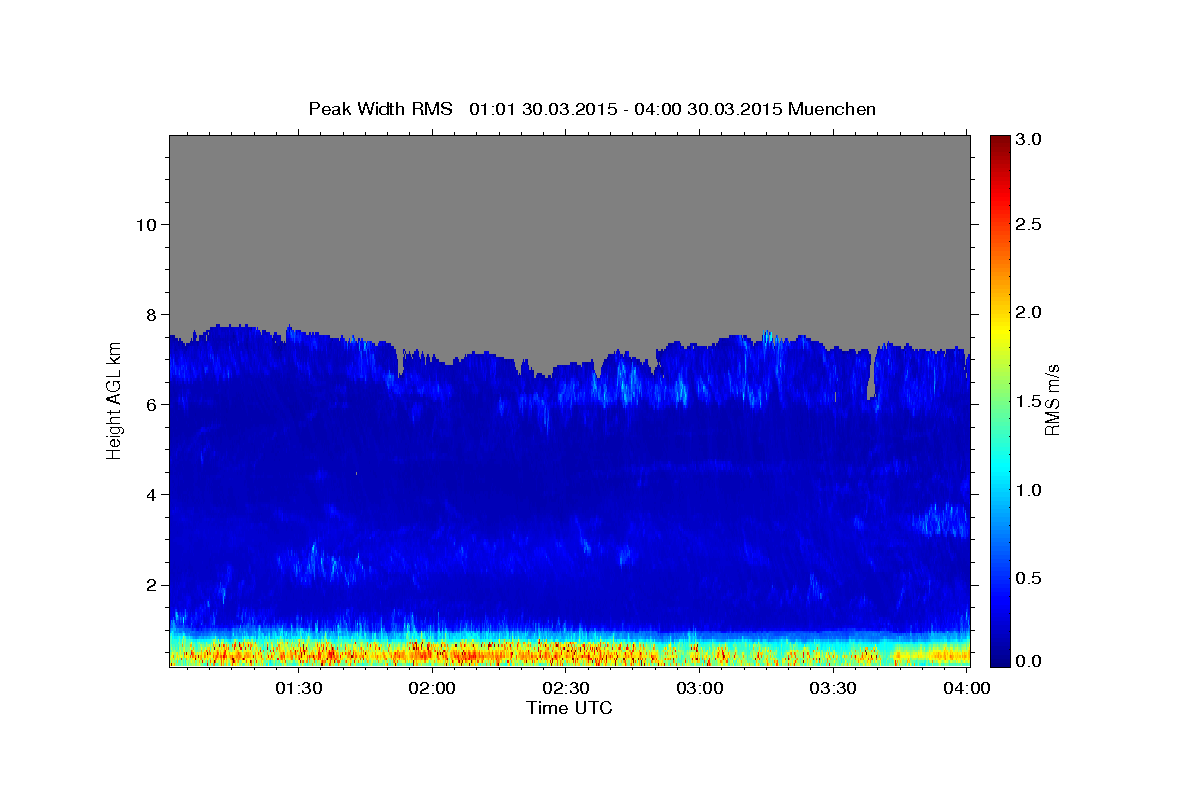Click the 02:30 time tick label
This screenshot has height=800, width=1200.
565,688
